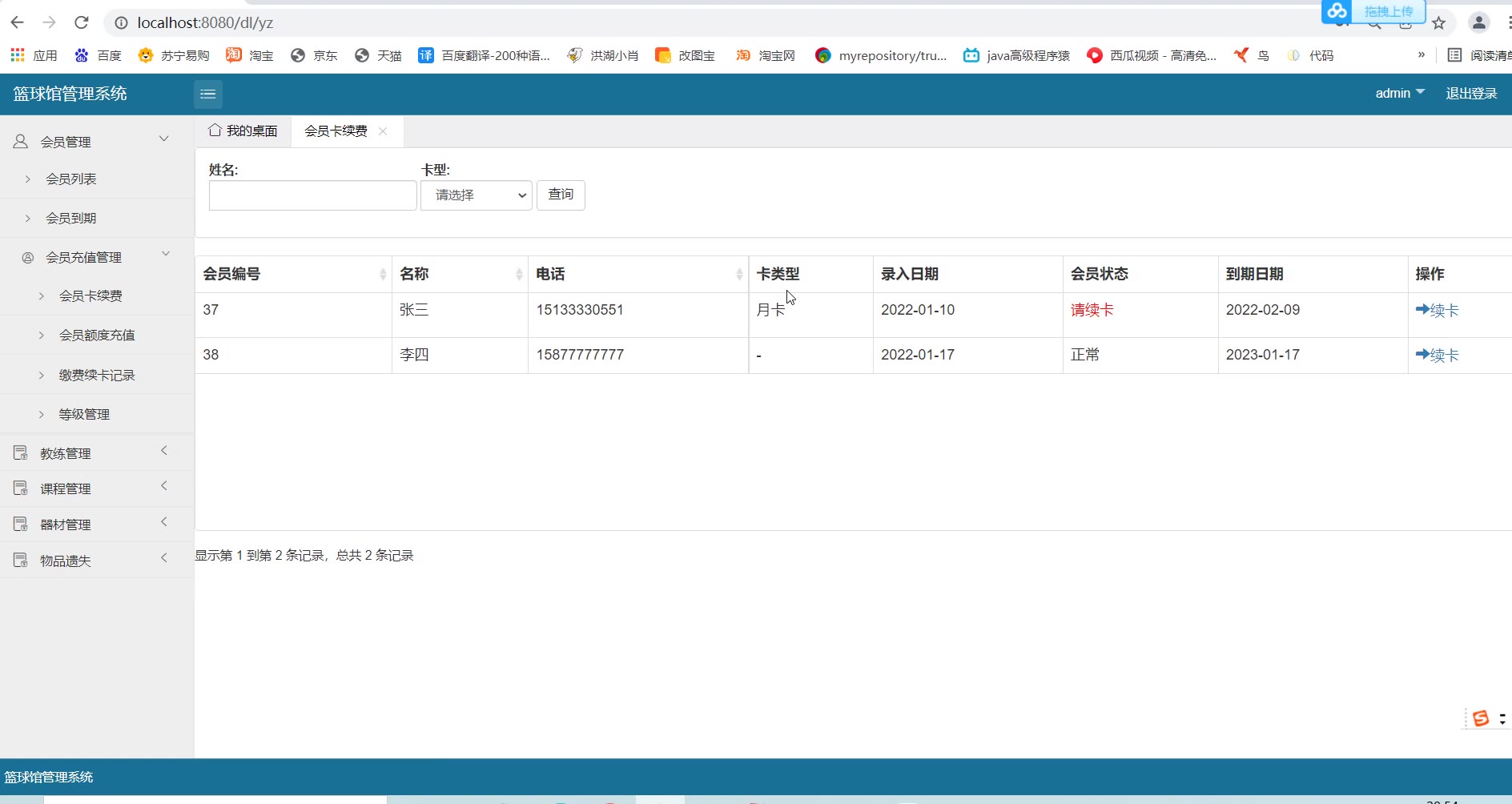Collapse the 会员充值管理 submenu
Screen dimensions: 1512x804
point(97,257)
